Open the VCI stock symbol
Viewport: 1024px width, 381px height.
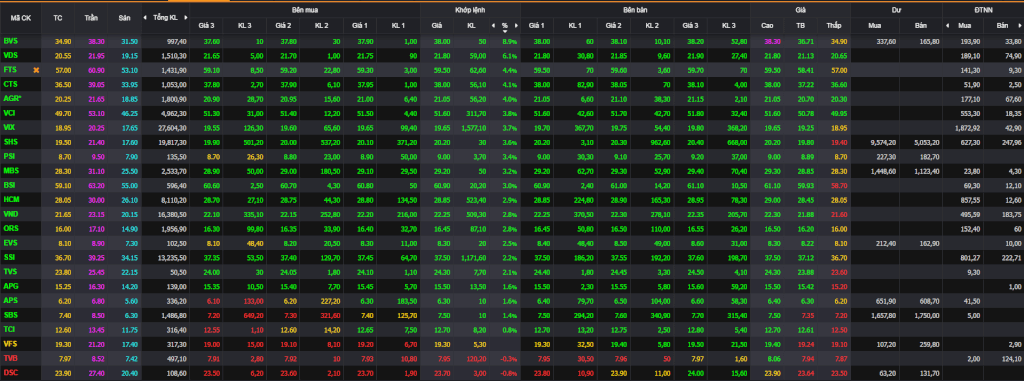[x=10, y=112]
